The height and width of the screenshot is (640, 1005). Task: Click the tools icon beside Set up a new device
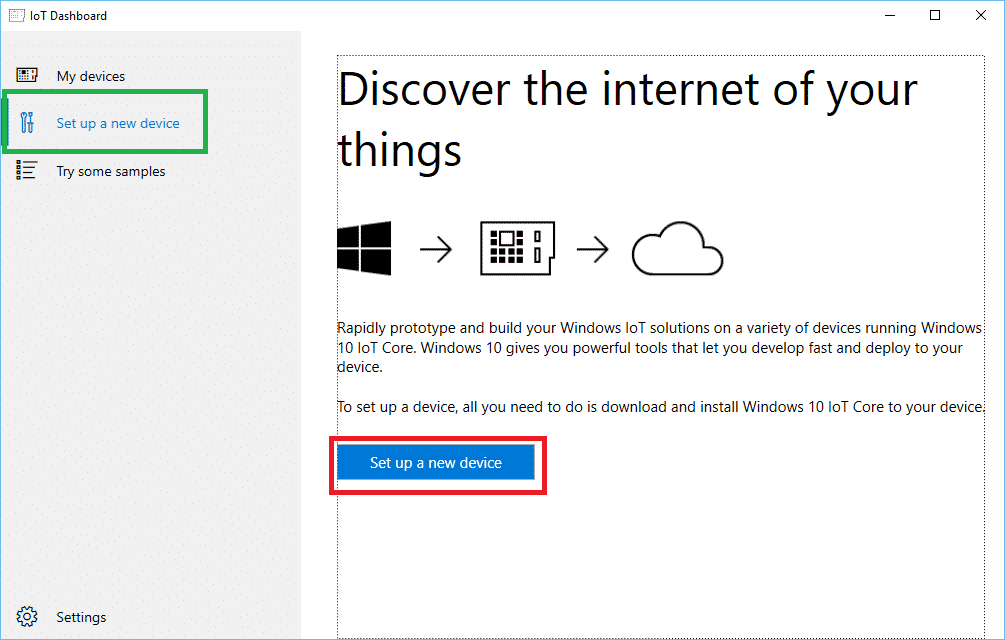tap(27, 122)
